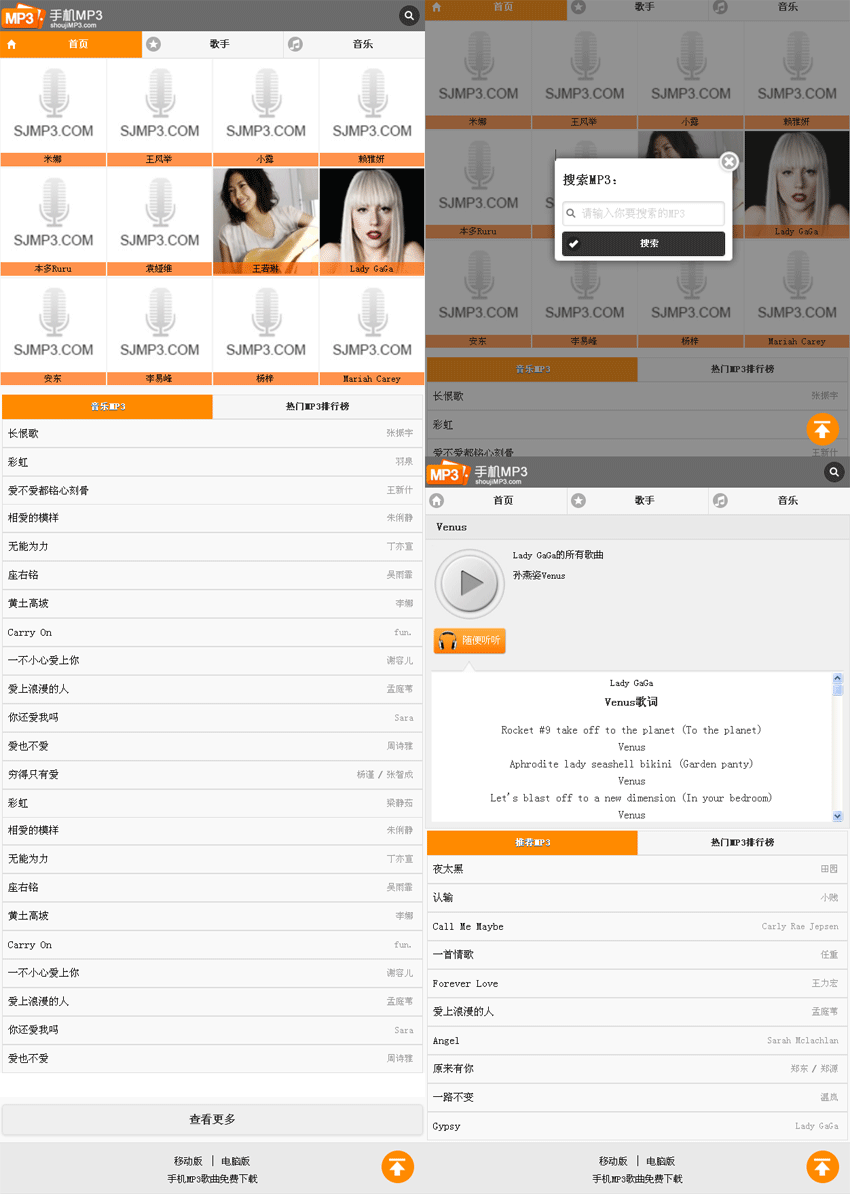The width and height of the screenshot is (850, 1194).
Task: Open the song 夜太黑
Action: 638,869
